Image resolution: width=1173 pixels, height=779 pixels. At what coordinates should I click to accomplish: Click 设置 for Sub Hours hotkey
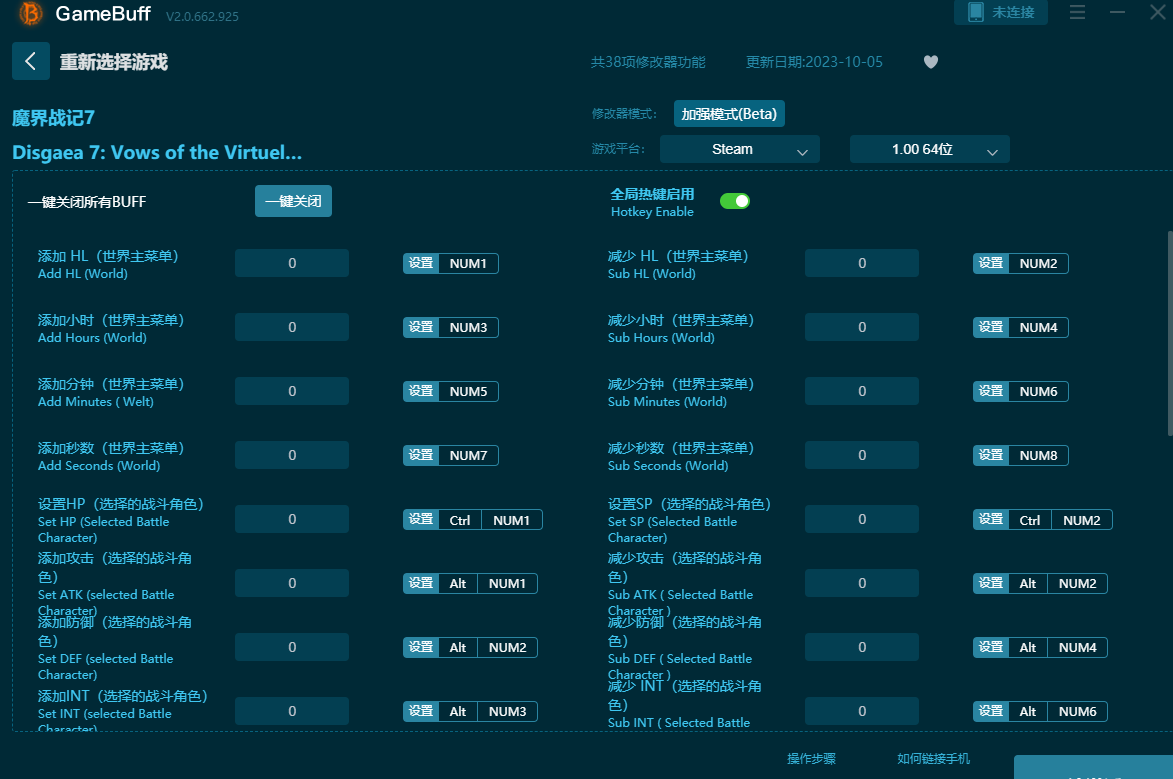991,327
